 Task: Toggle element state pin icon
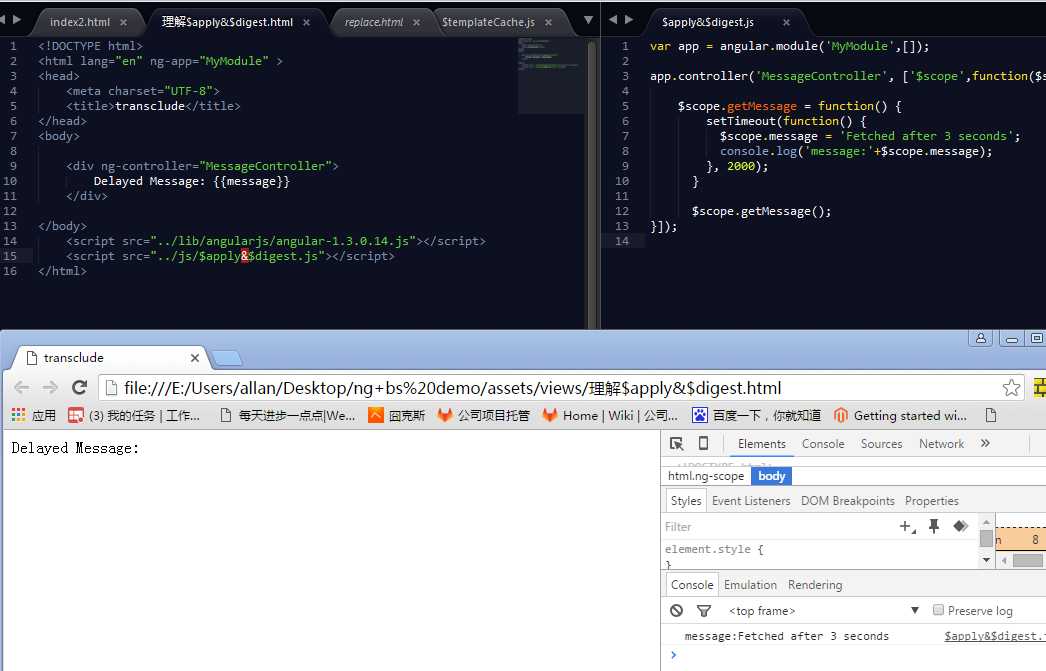pos(934,526)
